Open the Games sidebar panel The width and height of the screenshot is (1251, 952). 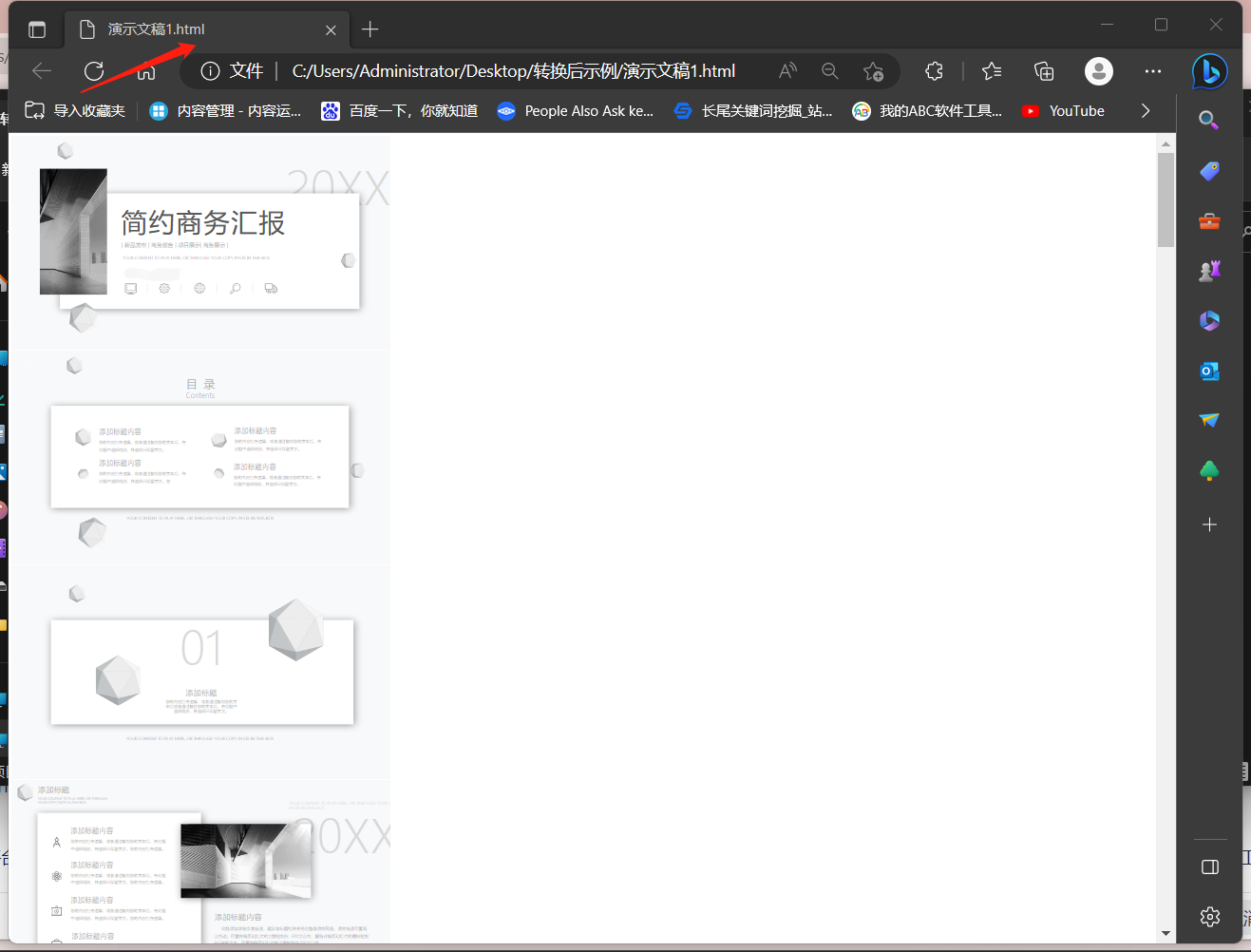[x=1208, y=271]
